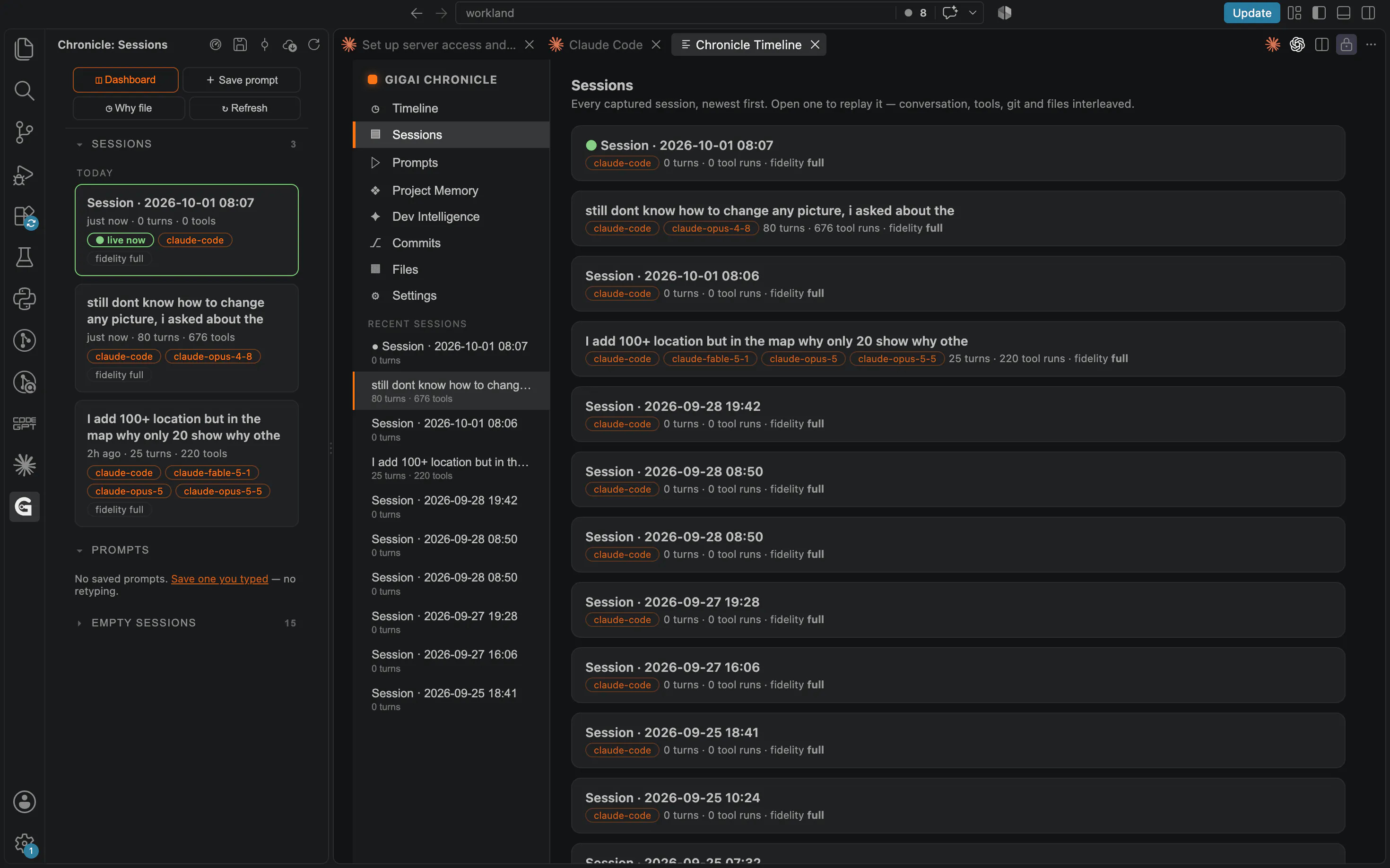Open Search in the activity bar
The width and height of the screenshot is (1390, 868).
[x=24, y=91]
